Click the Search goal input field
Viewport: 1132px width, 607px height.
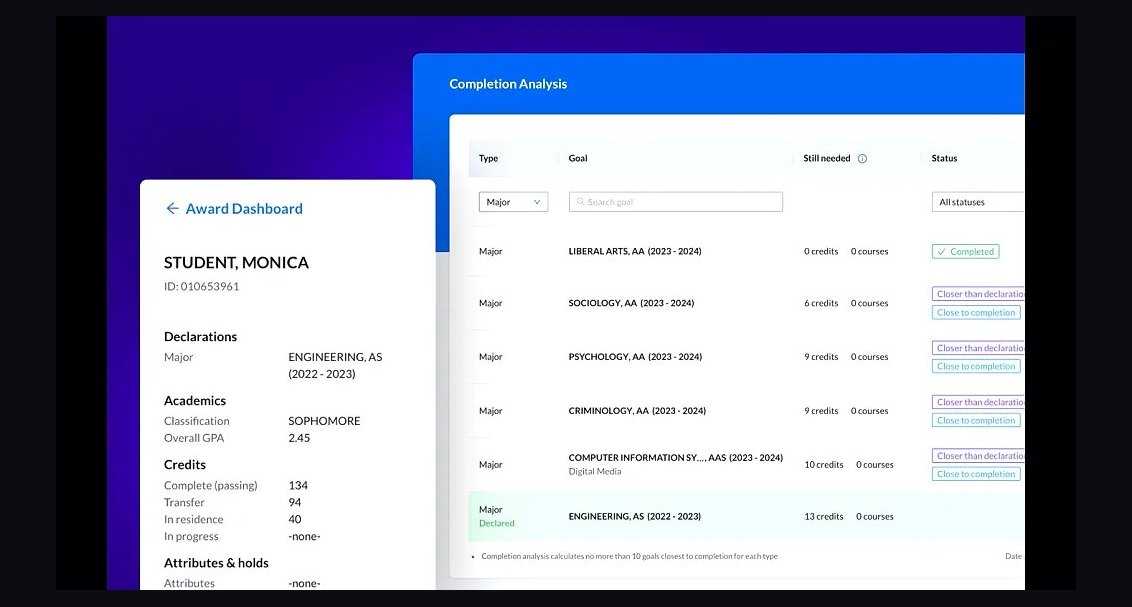pos(676,202)
